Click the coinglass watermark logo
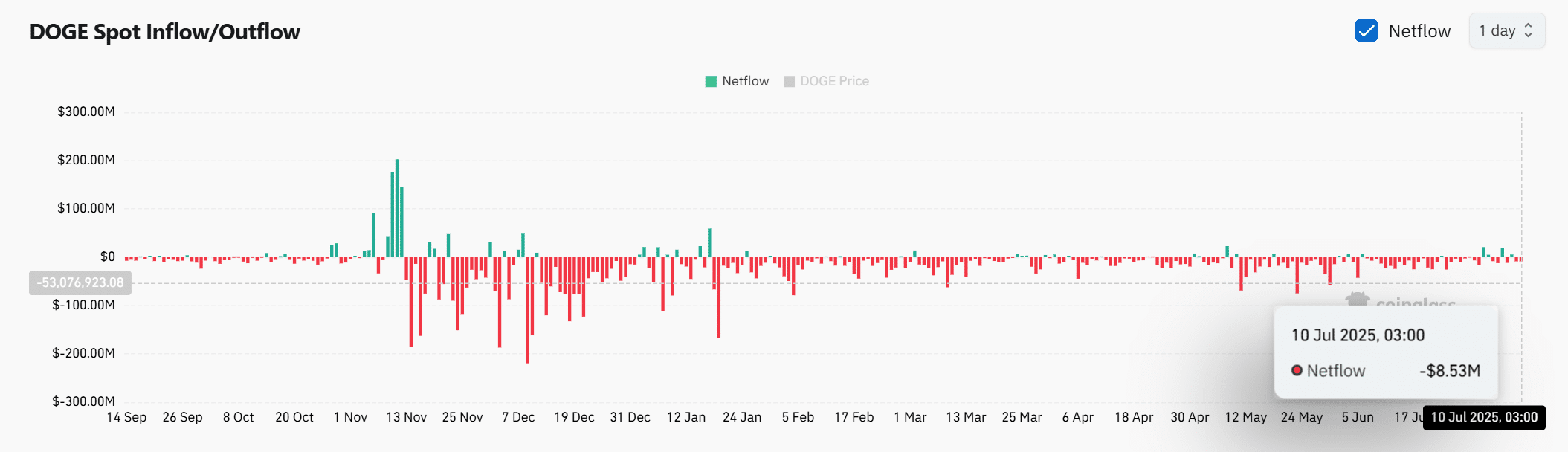 tap(1358, 299)
